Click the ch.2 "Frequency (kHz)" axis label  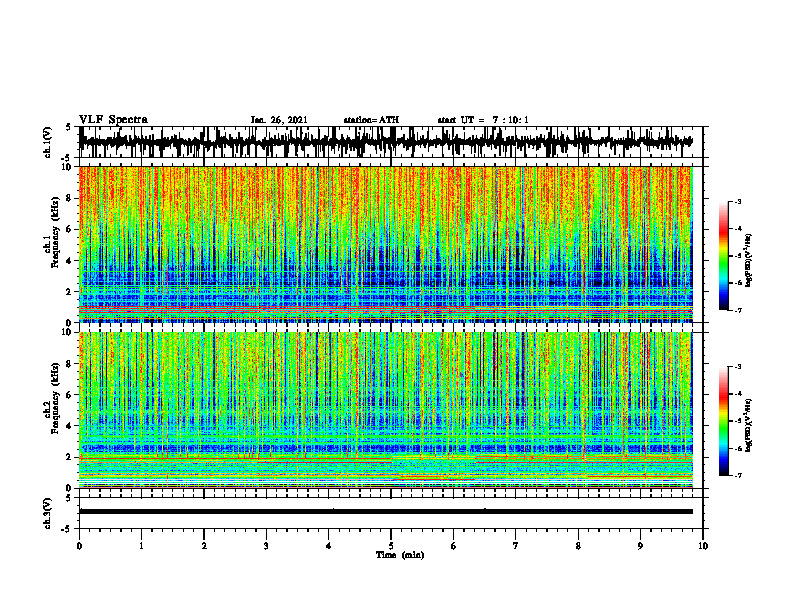click(x=55, y=398)
